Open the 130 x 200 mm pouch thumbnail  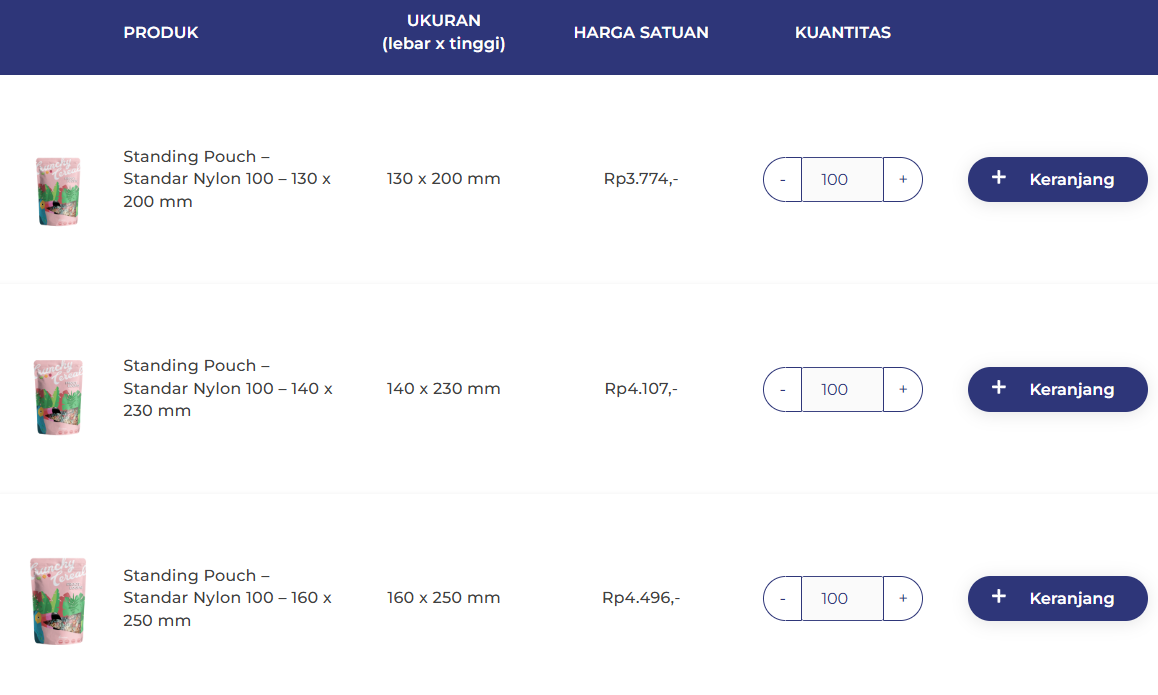(58, 190)
